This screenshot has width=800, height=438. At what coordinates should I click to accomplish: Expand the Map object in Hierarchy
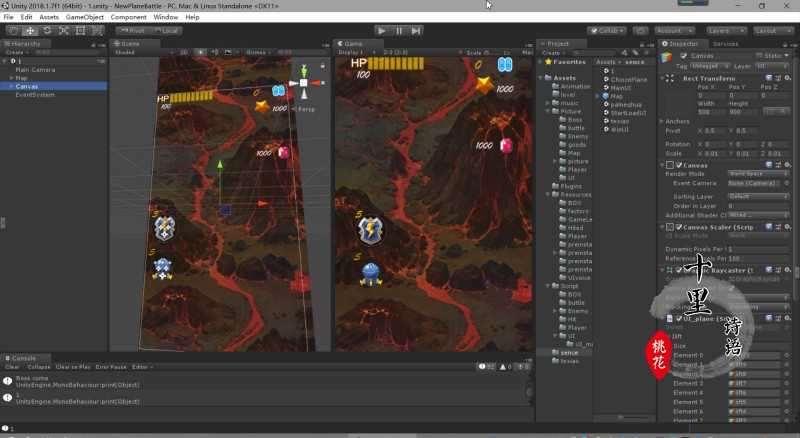[x=11, y=78]
